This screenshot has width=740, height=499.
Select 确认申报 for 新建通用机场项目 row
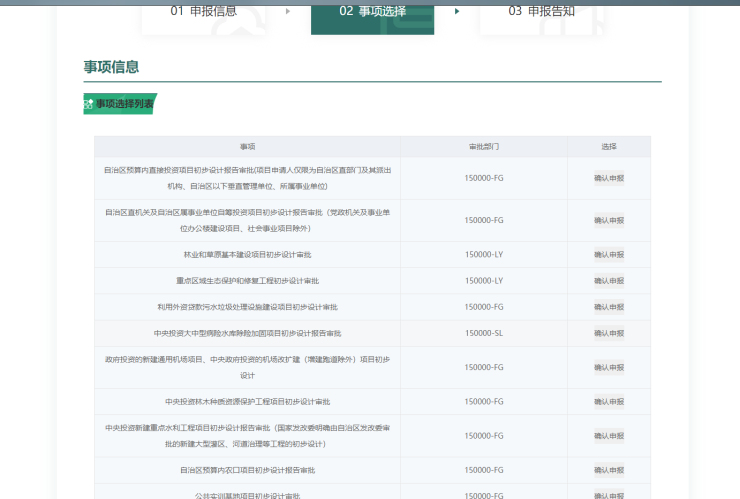(608, 367)
